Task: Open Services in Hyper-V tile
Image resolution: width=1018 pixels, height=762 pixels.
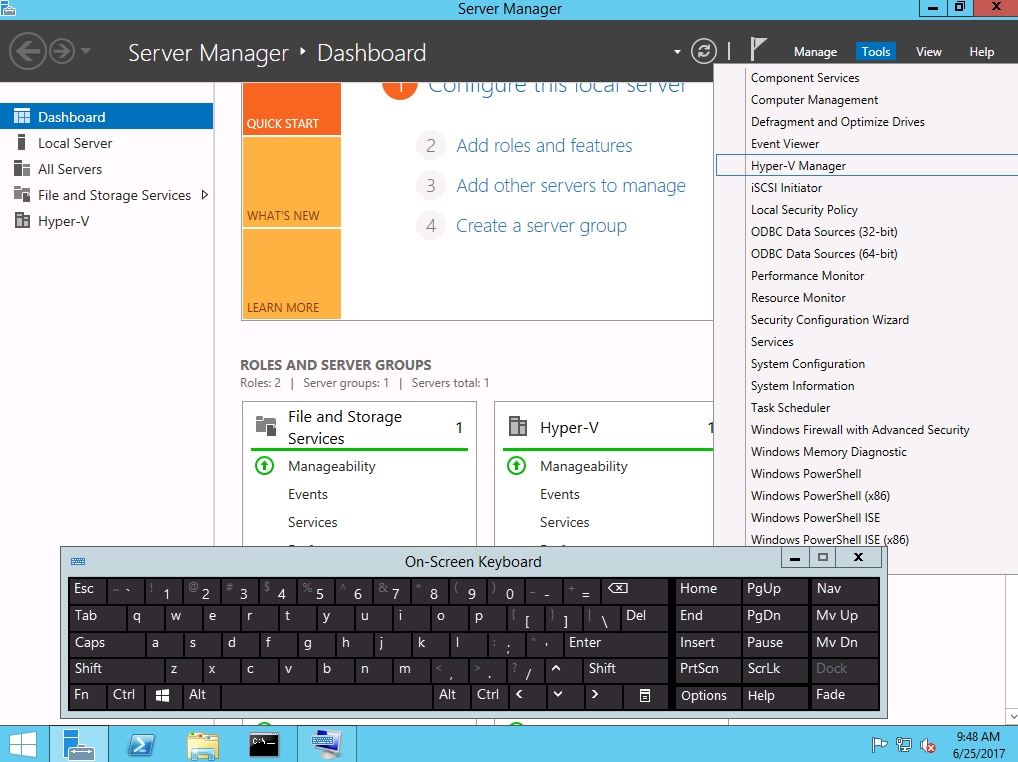Action: (564, 522)
